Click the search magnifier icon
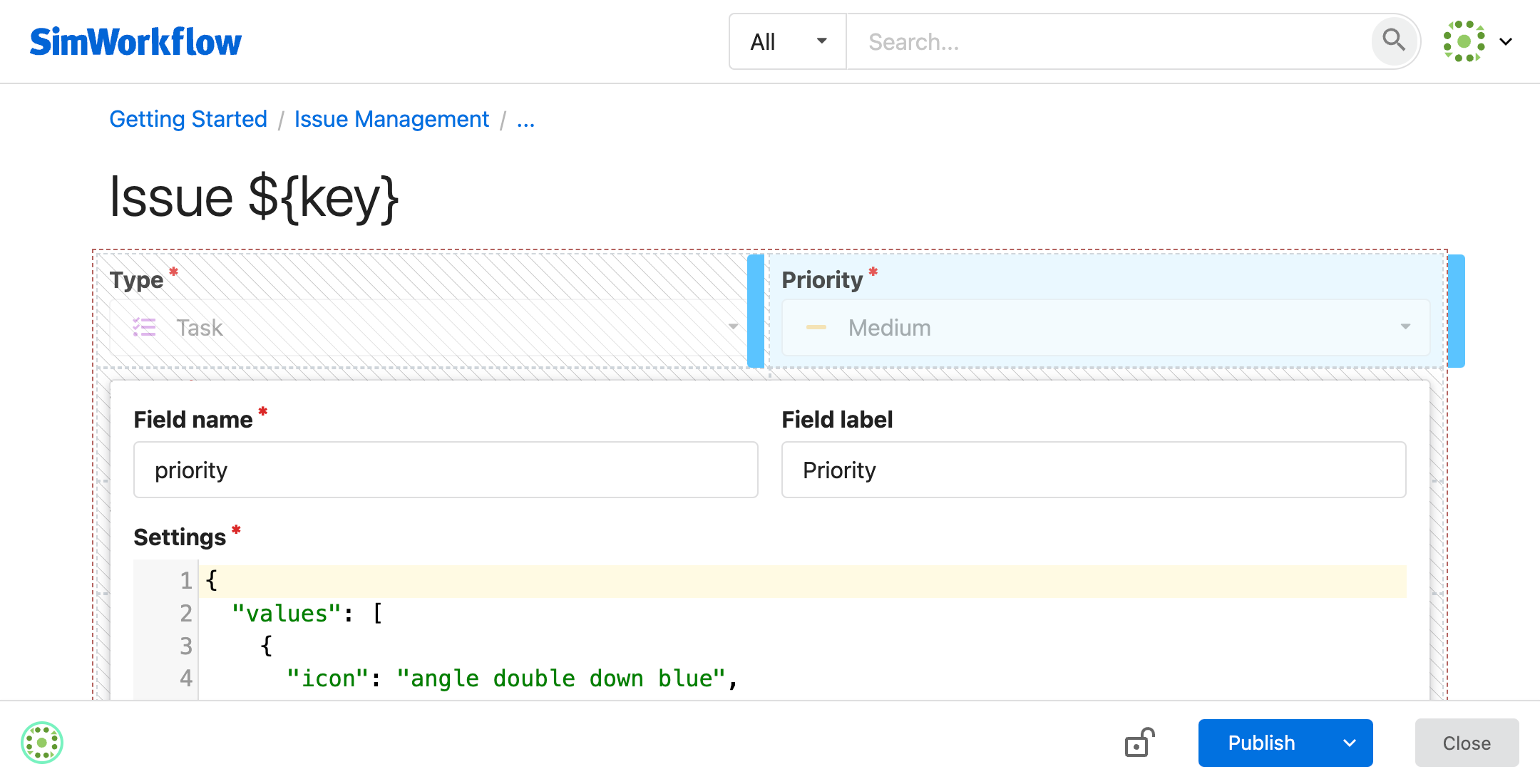The height and width of the screenshot is (784, 1540). click(x=1394, y=41)
